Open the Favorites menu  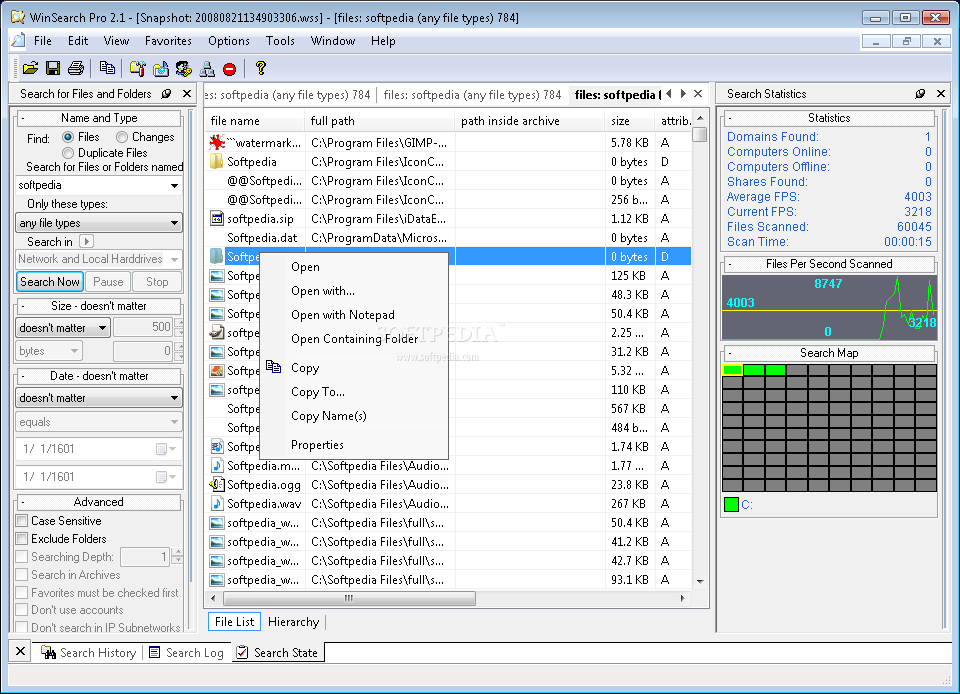pos(168,41)
